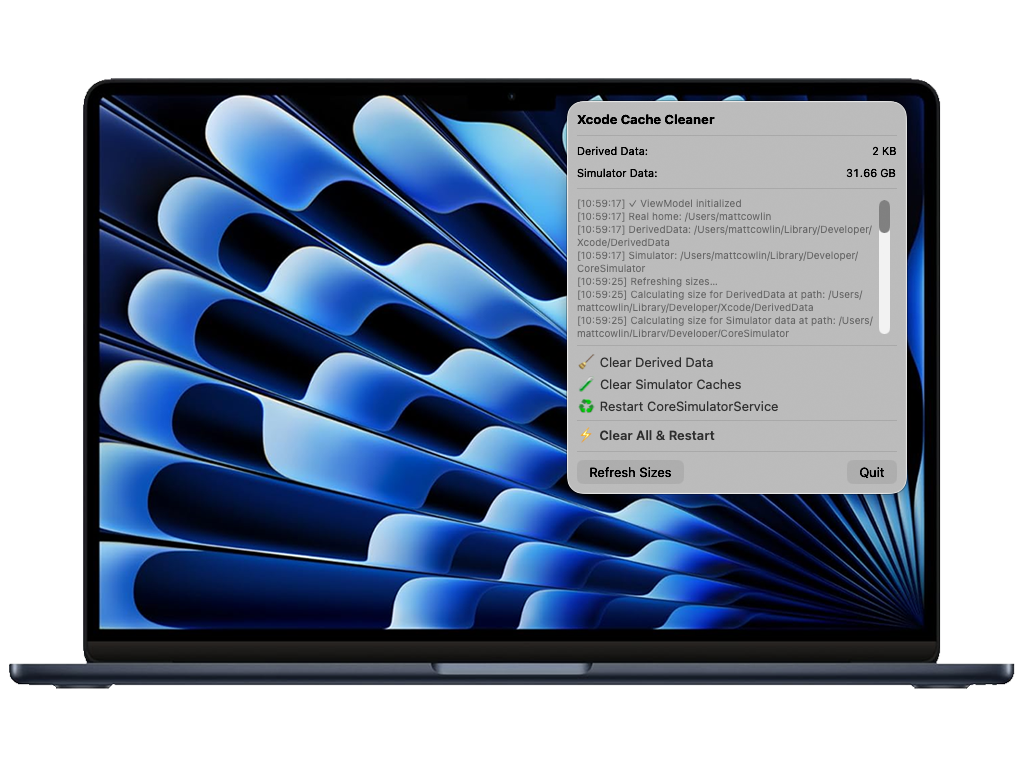
Task: Click the green brush icon for Simulator Caches
Action: 586,385
